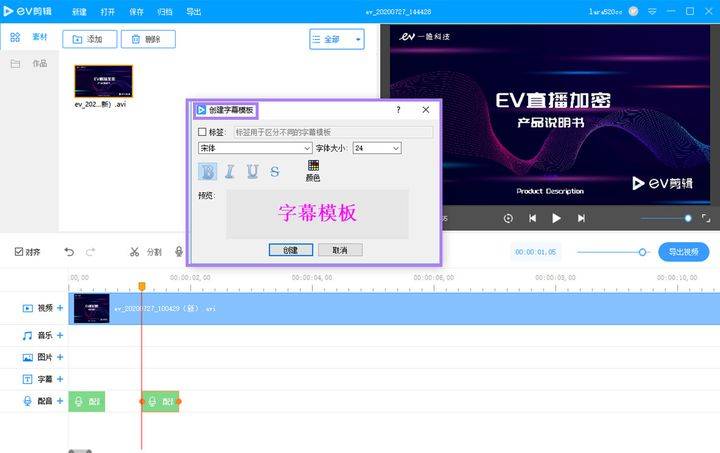Toggle bold in subtitle template dialog

click(x=208, y=171)
